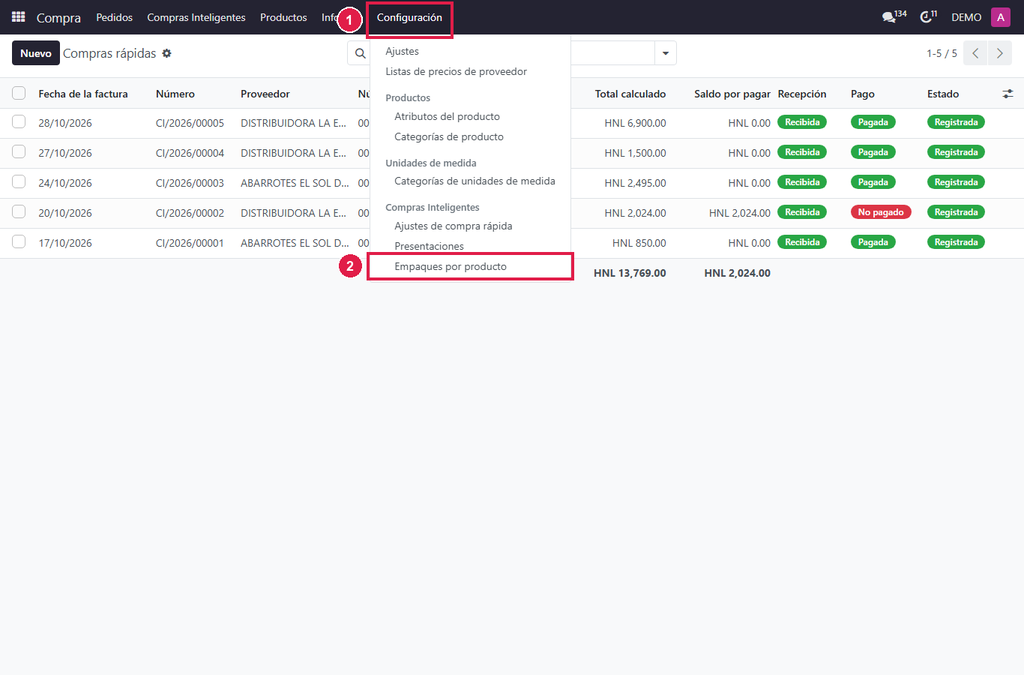Check the row for CI/2026/00004

pos(19,152)
